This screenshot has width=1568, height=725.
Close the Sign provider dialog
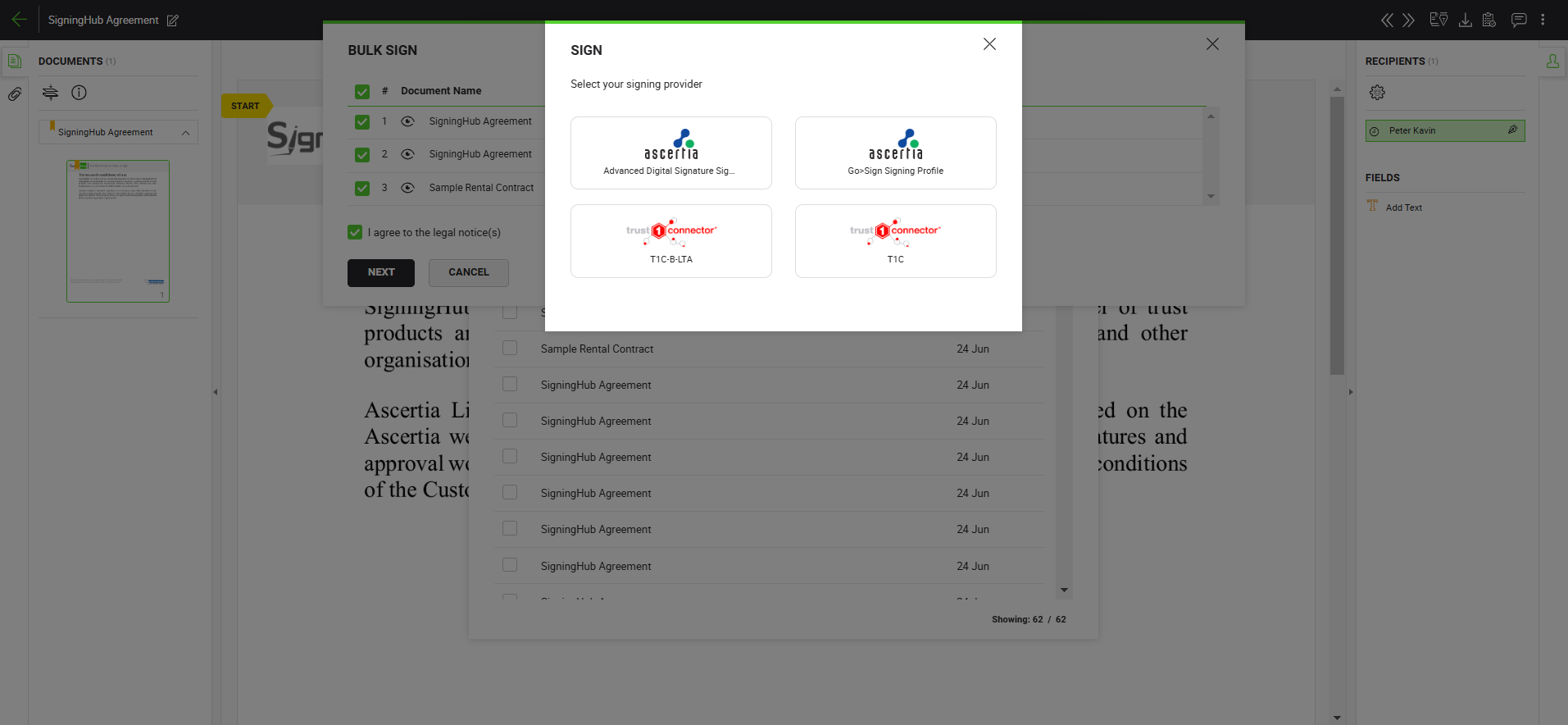(x=989, y=44)
